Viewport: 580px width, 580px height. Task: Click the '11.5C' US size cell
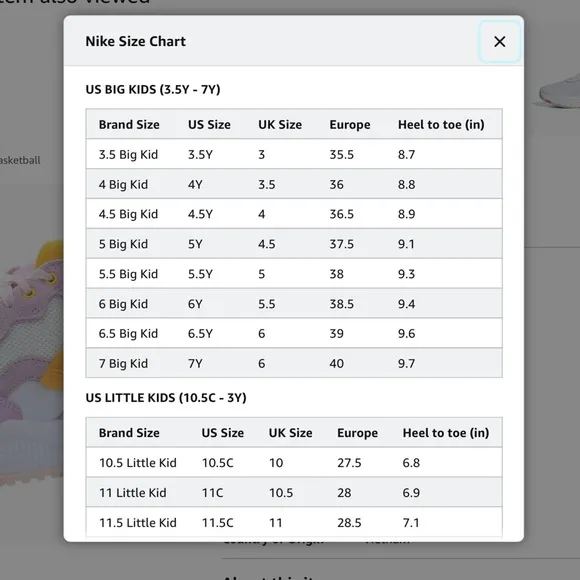pos(218,522)
